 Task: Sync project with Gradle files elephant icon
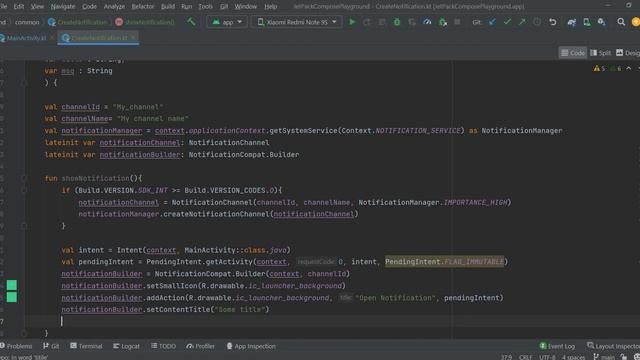pyautogui.click(x=571, y=22)
